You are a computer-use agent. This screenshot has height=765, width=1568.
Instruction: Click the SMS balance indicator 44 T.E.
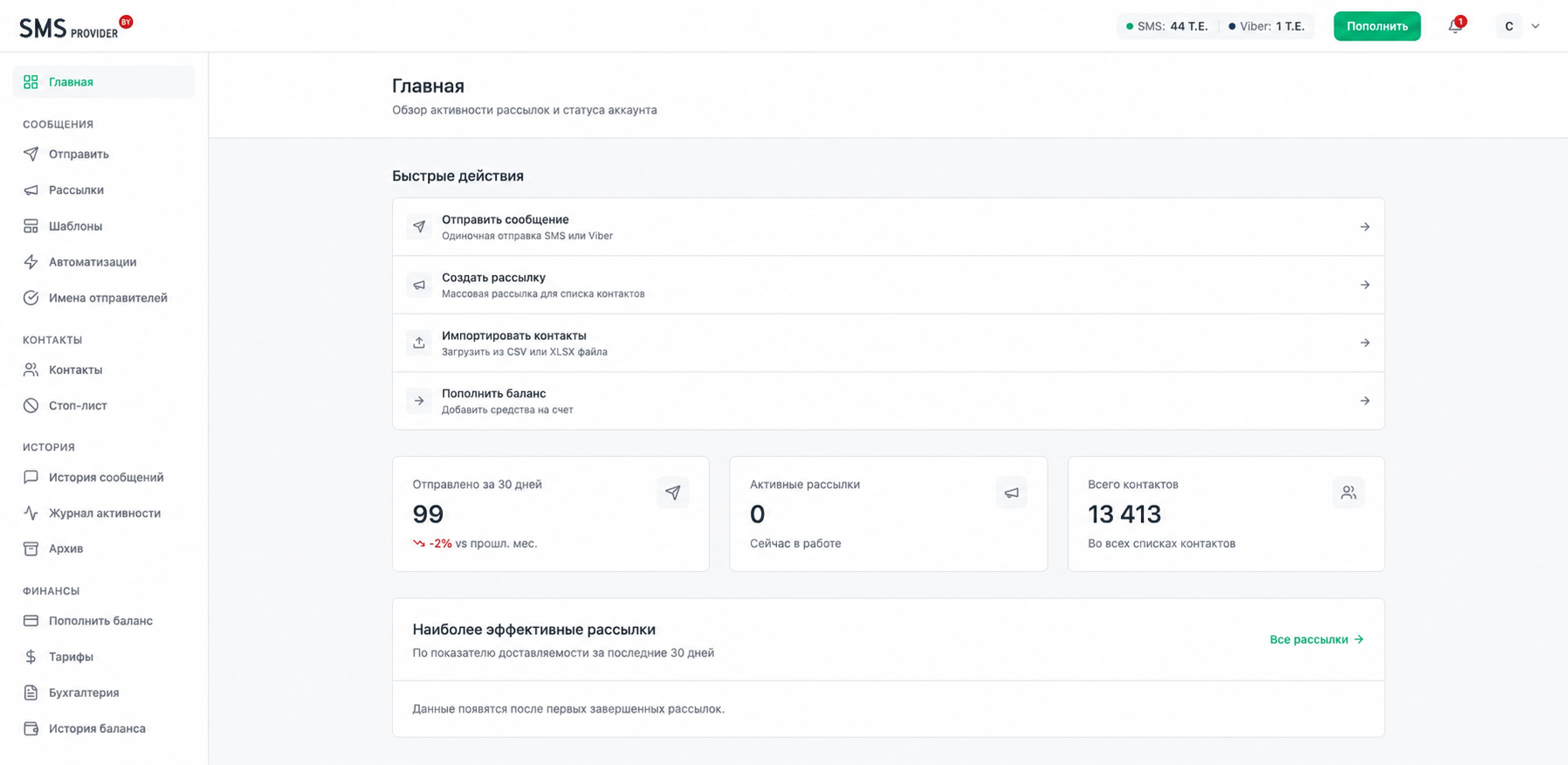click(1167, 26)
